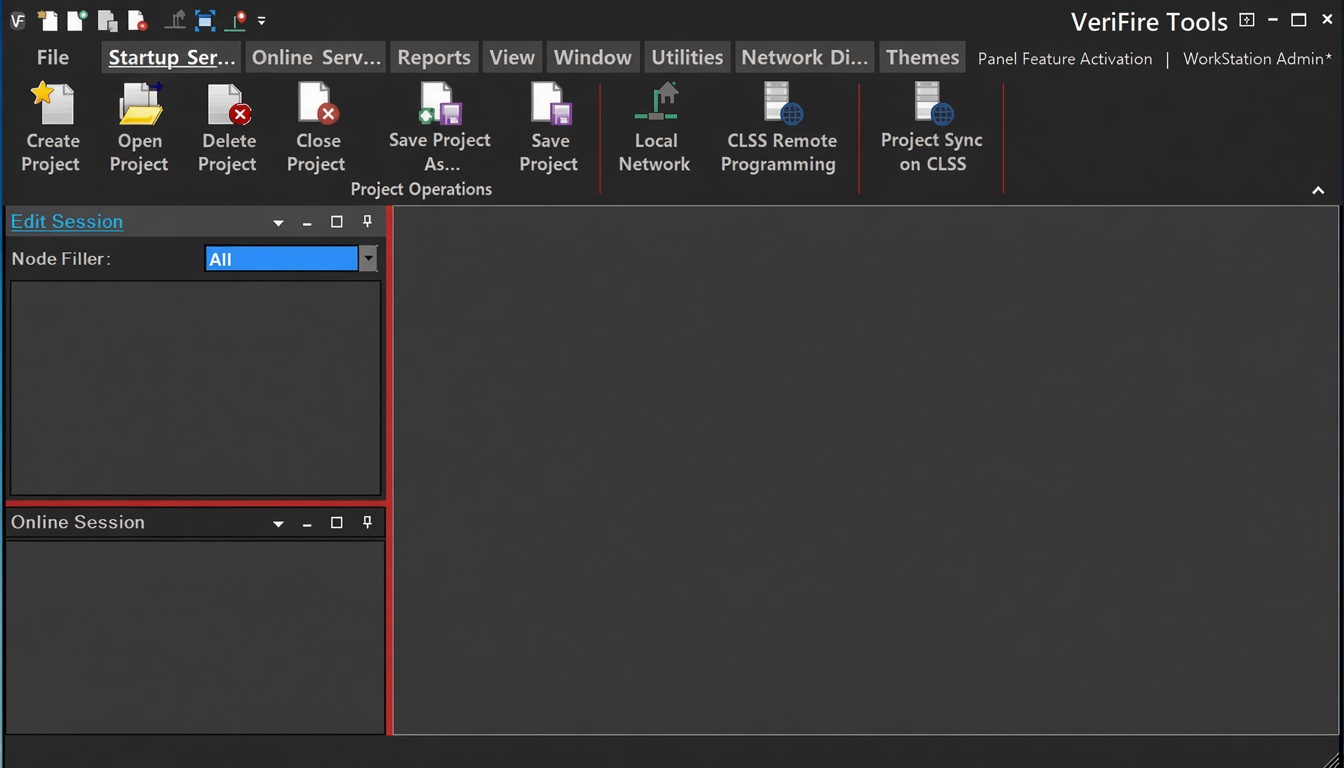Maximize the Edit Session panel
This screenshot has width=1344, height=768.
tap(337, 222)
